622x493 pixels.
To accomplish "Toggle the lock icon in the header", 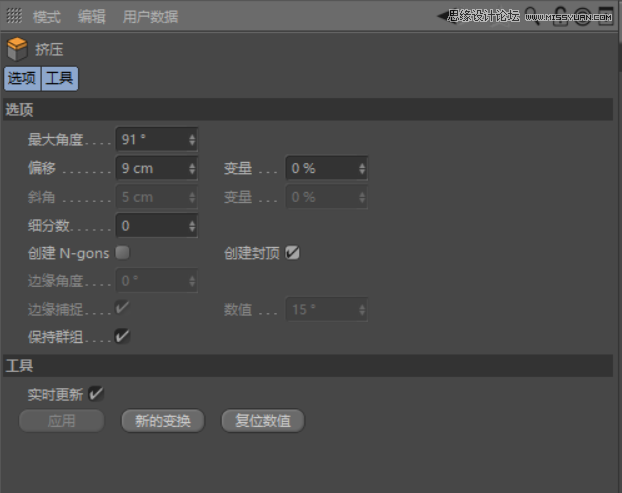I will pos(560,16).
